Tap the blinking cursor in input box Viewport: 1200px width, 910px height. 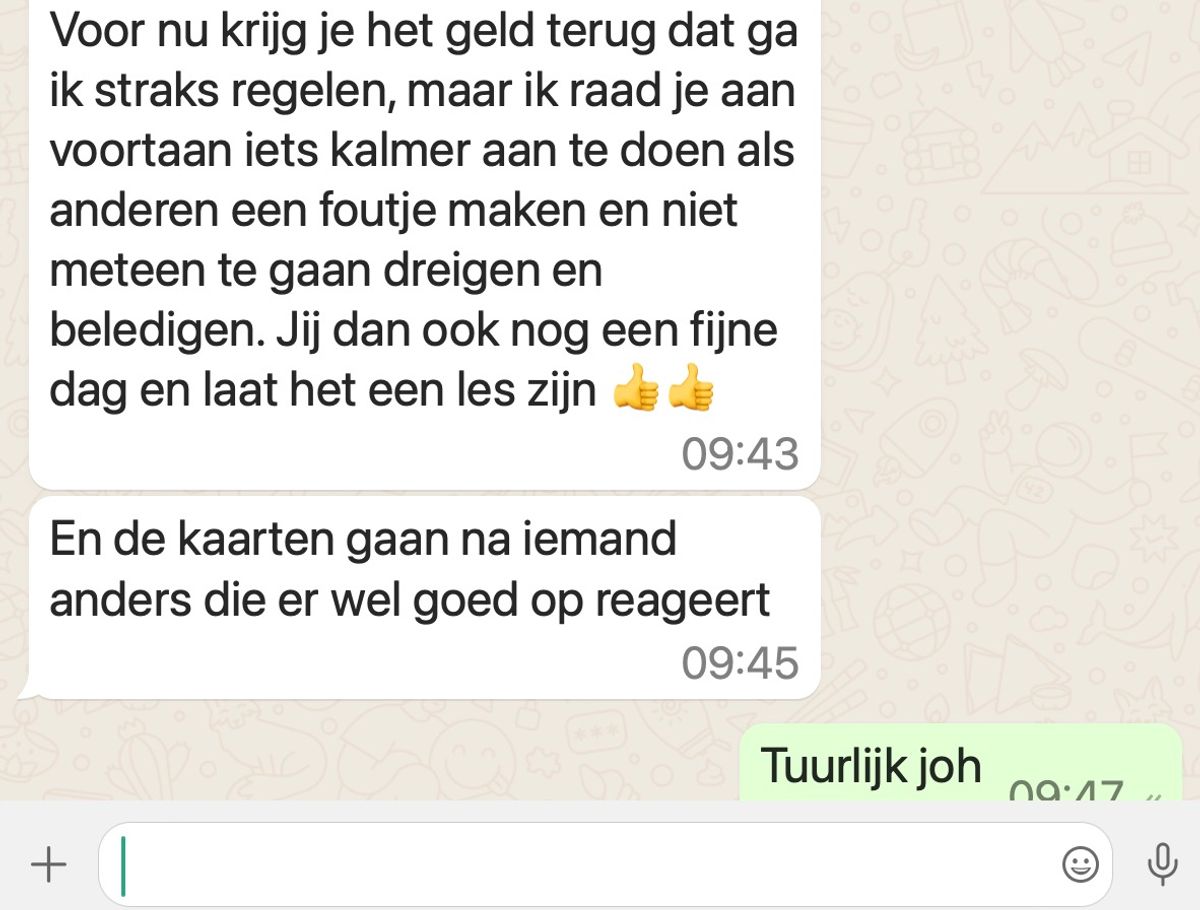pyautogui.click(x=124, y=866)
